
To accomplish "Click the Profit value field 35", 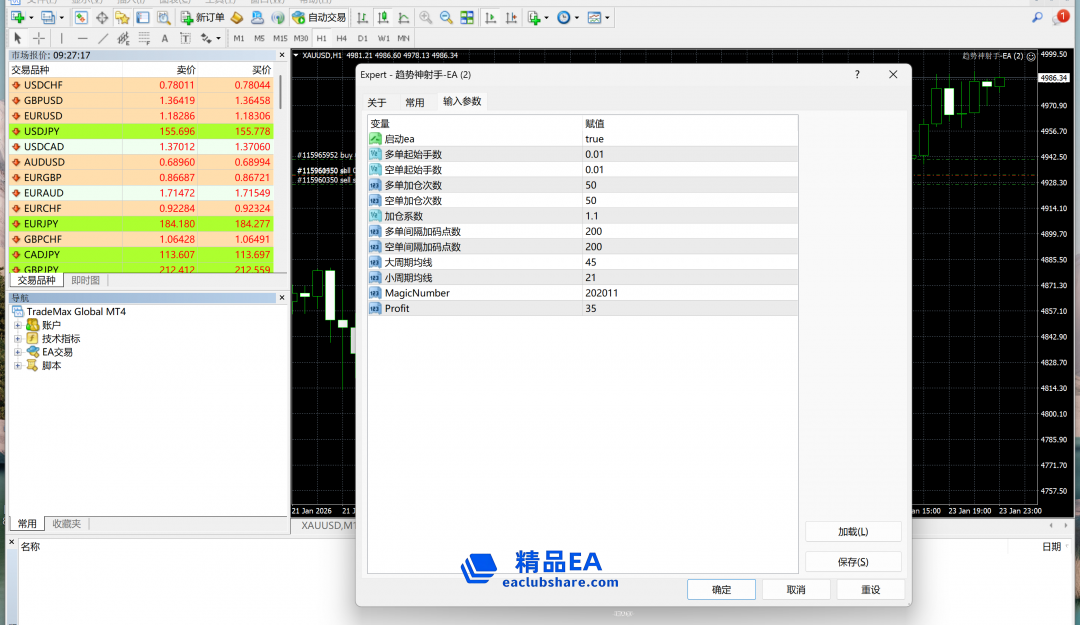I will point(690,309).
